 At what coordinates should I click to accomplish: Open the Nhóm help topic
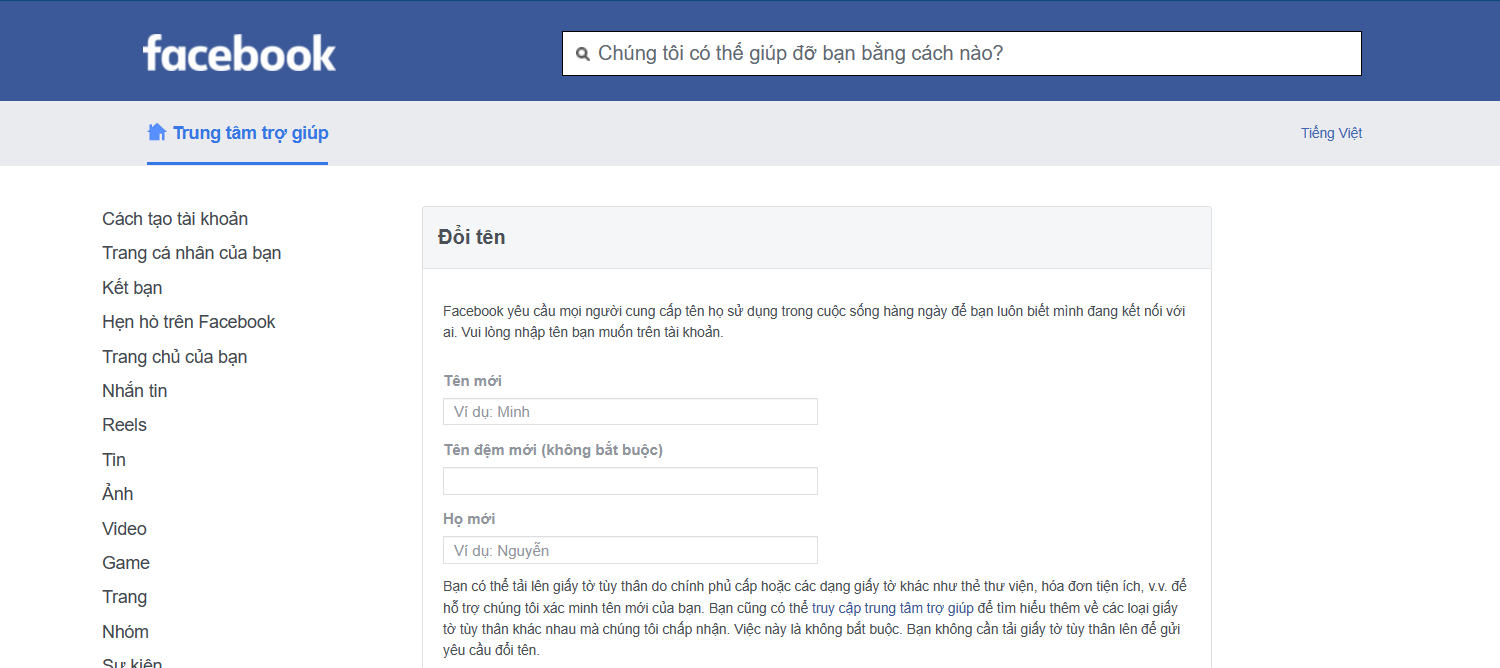click(125, 632)
